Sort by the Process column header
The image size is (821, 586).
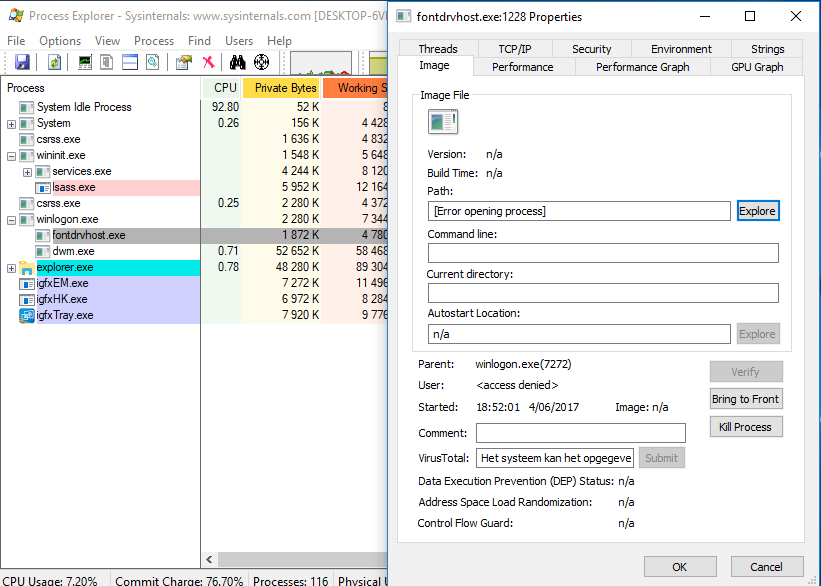(x=102, y=88)
